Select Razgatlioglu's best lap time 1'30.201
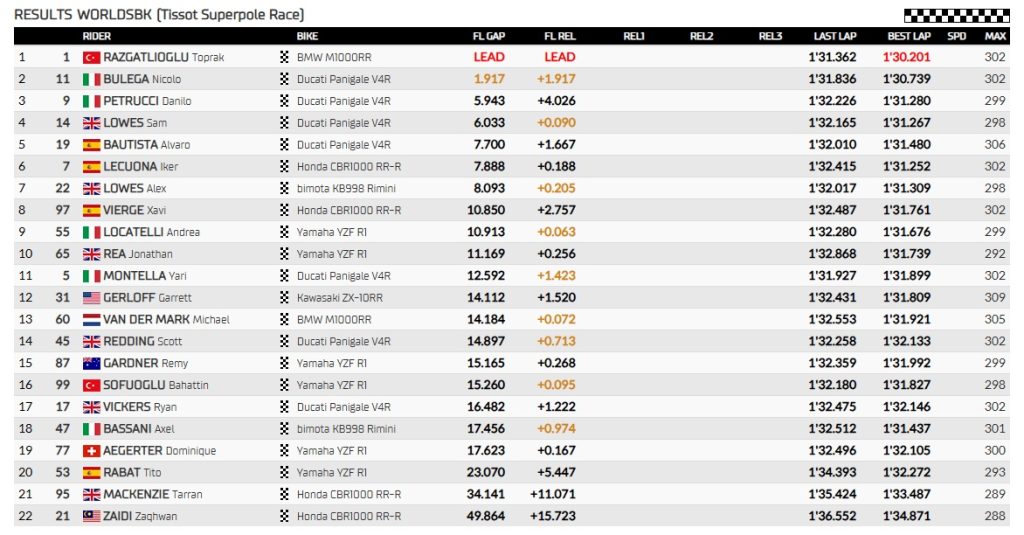 [906, 57]
